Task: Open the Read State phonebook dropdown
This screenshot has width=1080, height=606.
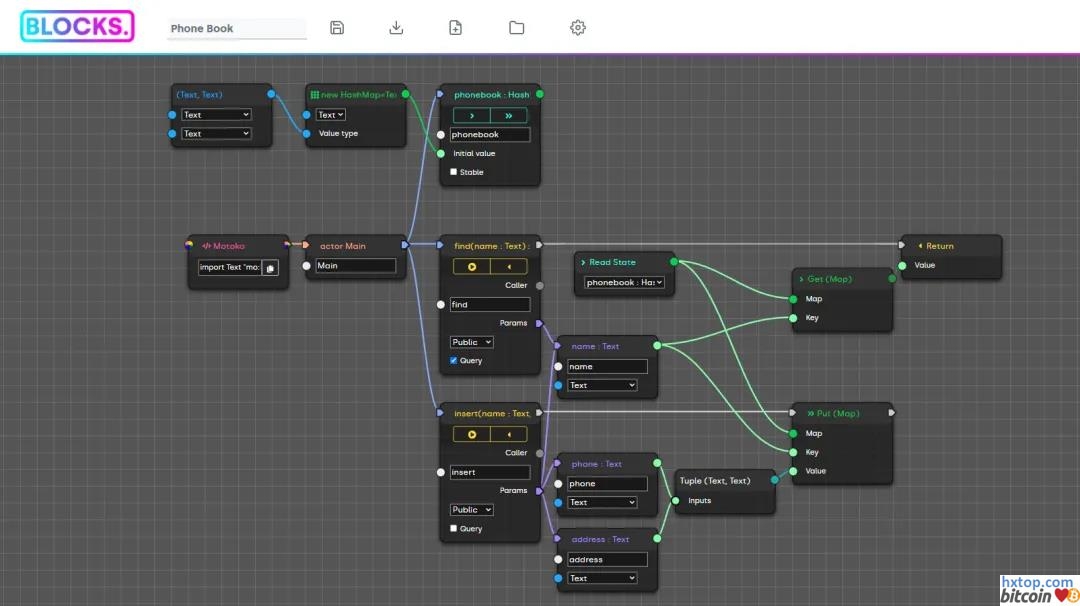Action: pos(625,283)
